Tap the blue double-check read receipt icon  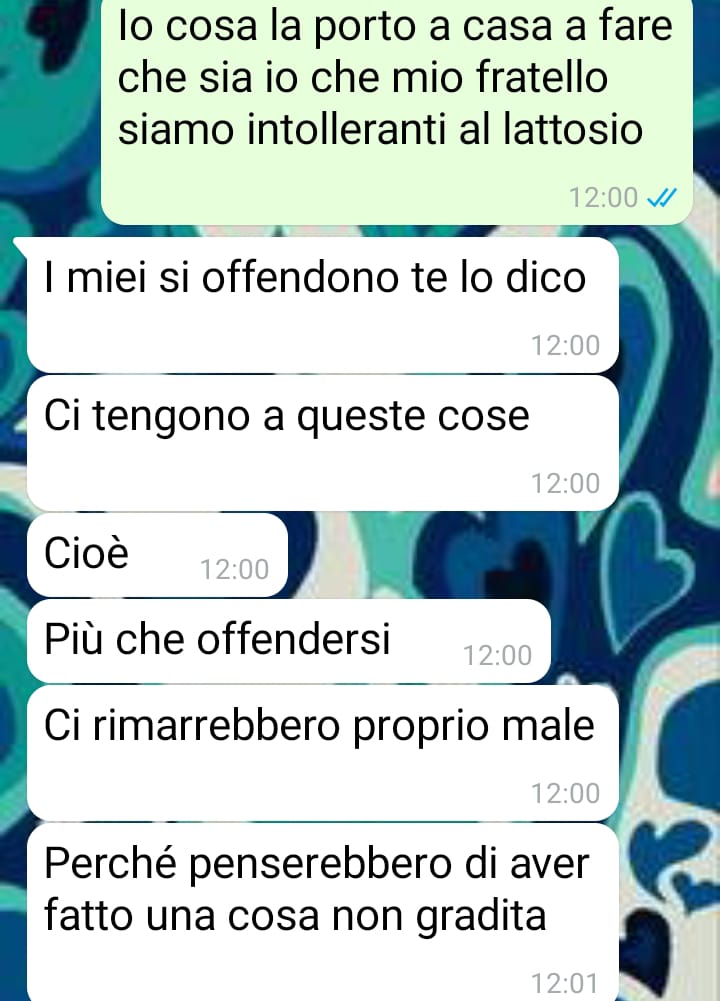[x=661, y=198]
